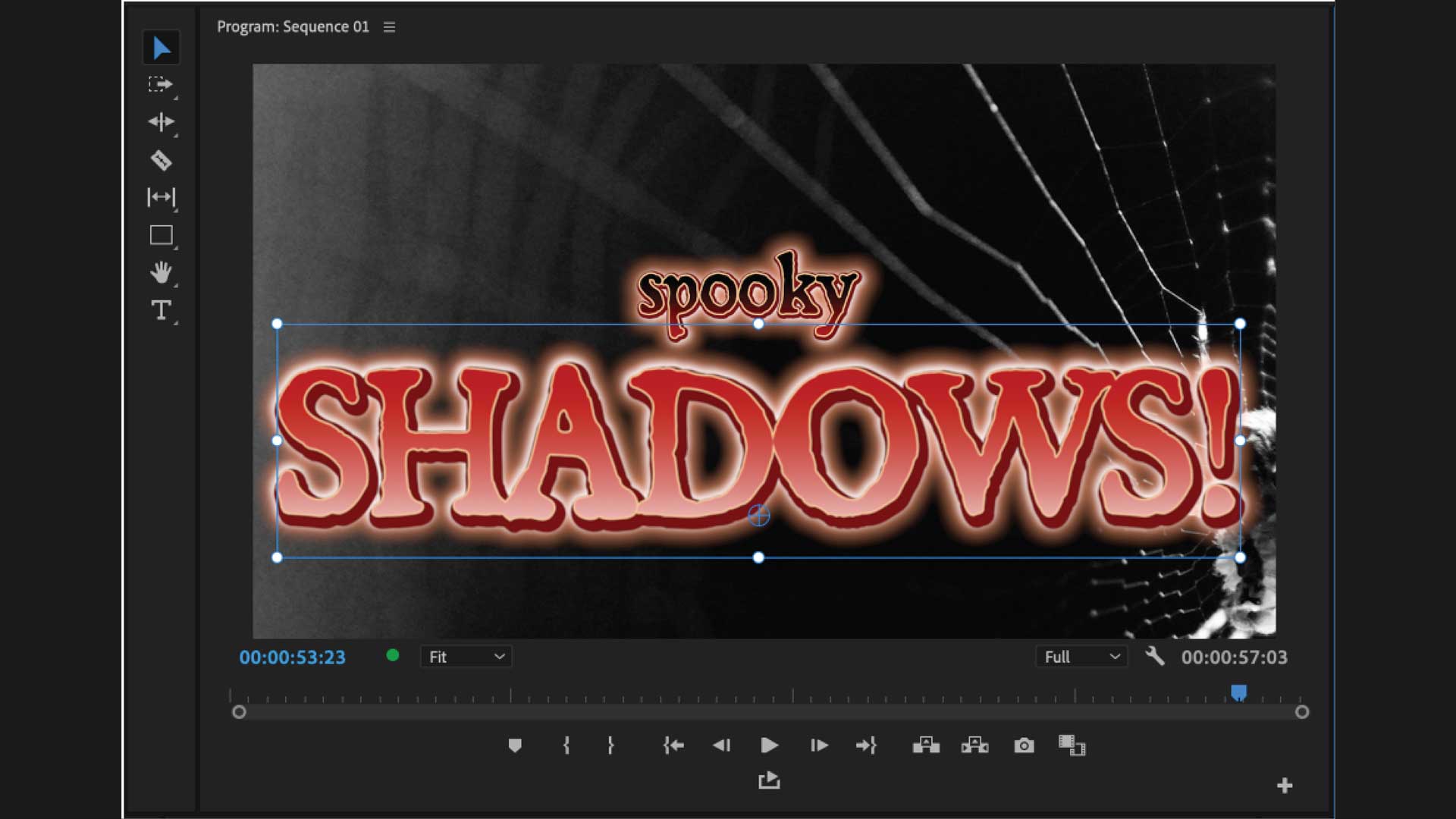Image resolution: width=1456 pixels, height=819 pixels.
Task: Open the Full playback resolution dropdown
Action: pyautogui.click(x=1081, y=657)
